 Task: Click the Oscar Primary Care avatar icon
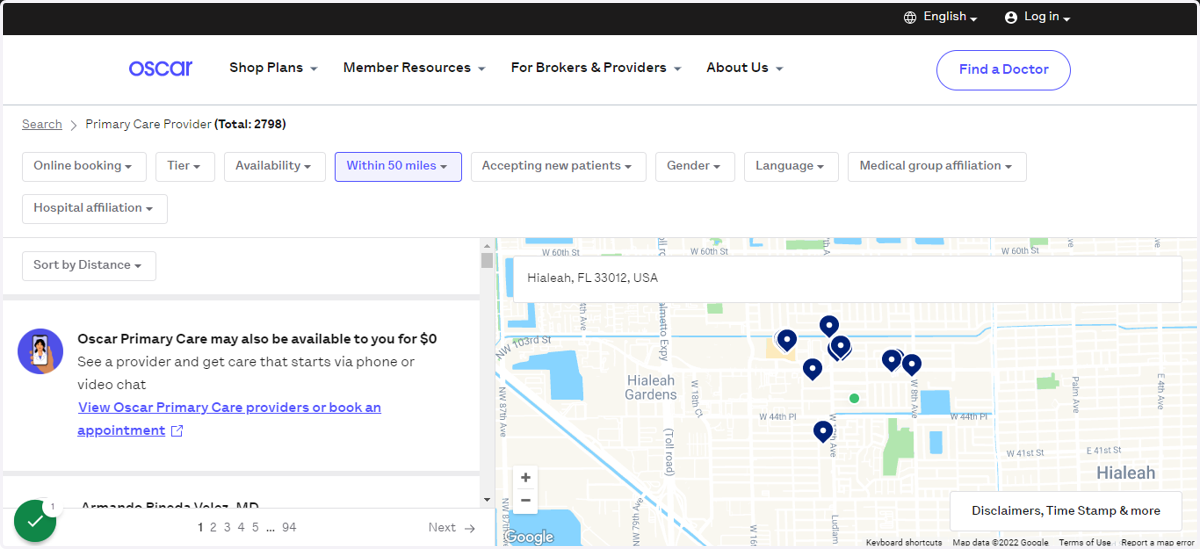coord(40,351)
